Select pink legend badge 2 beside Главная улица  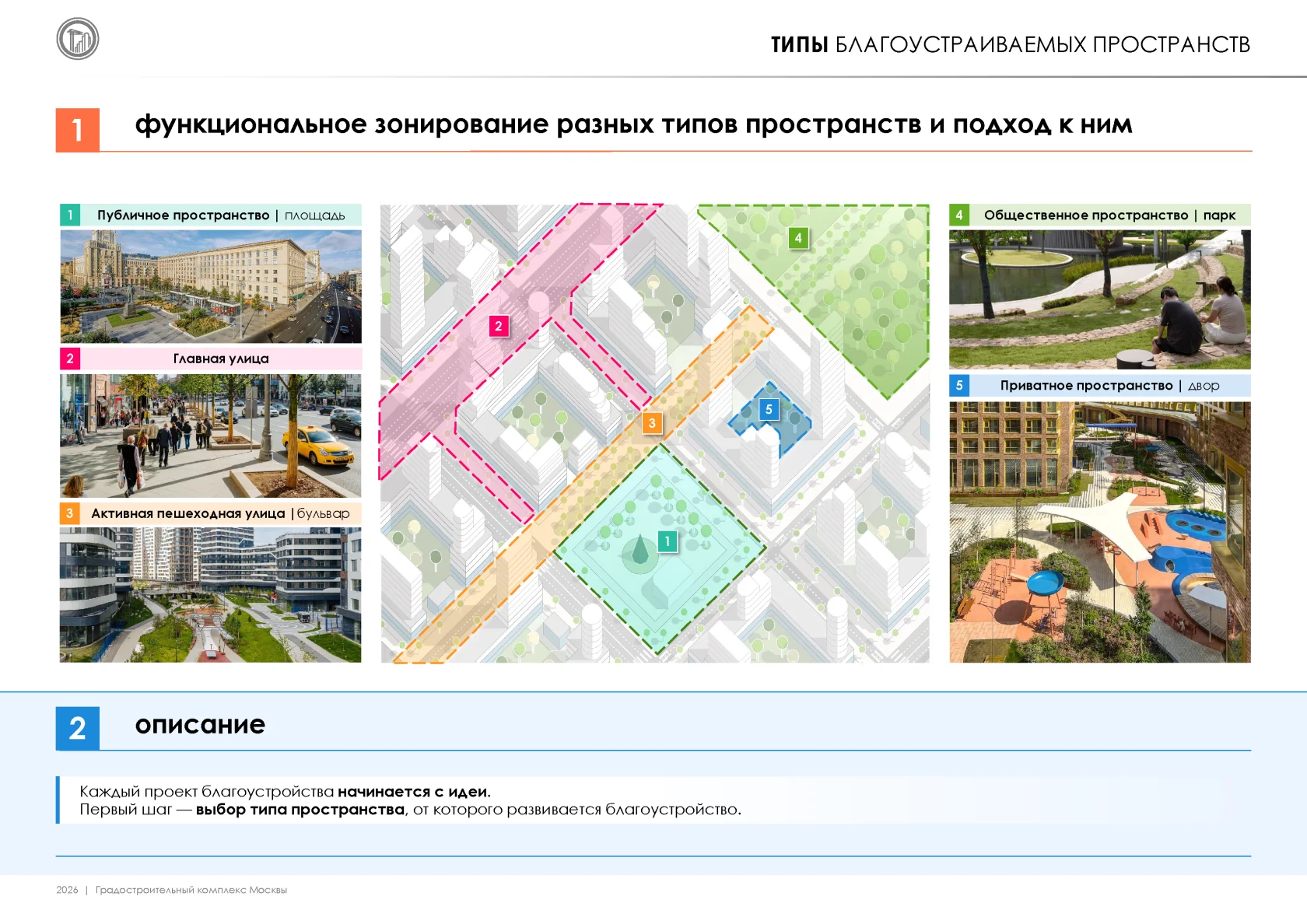click(x=70, y=358)
